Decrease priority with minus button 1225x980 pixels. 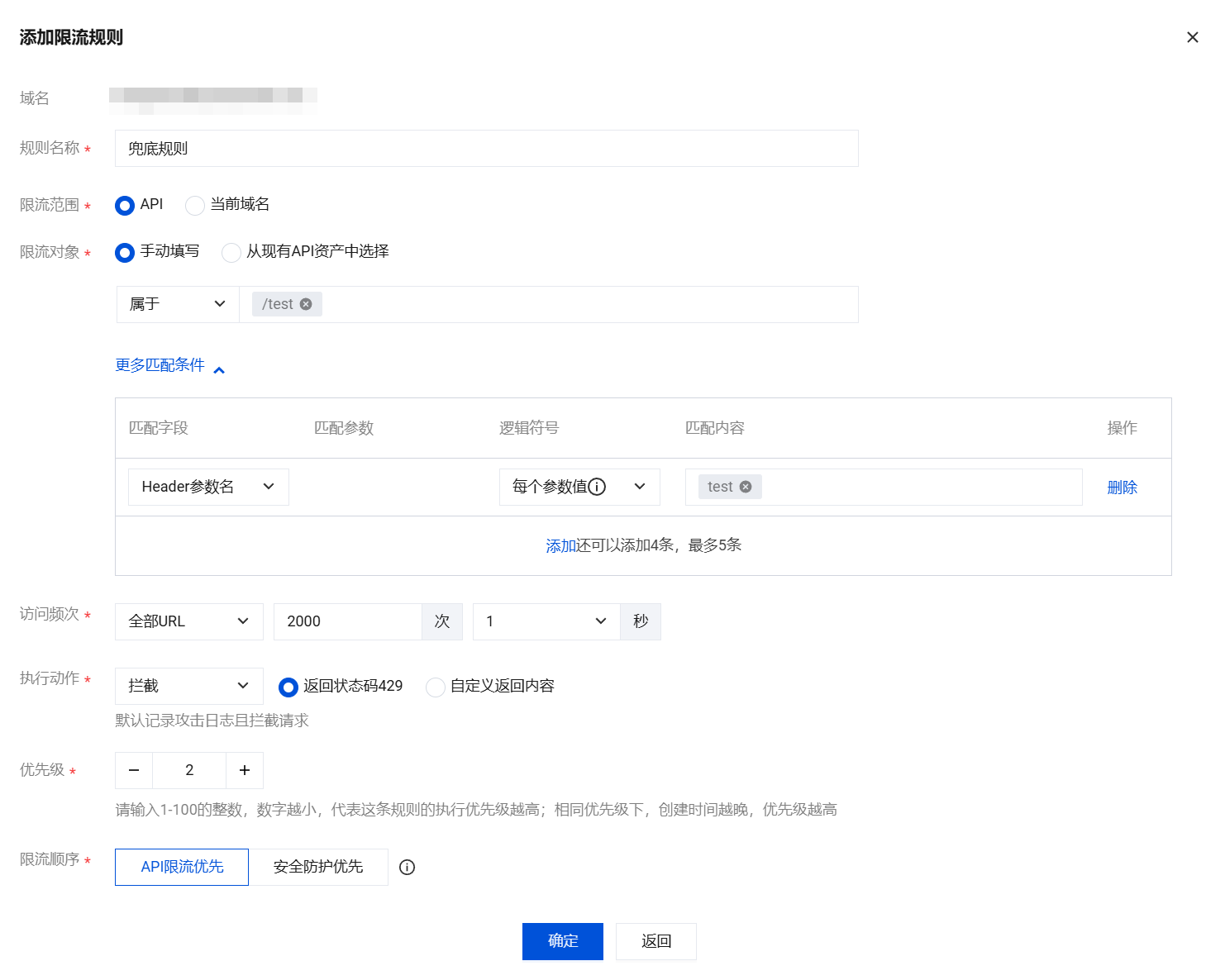point(134,770)
